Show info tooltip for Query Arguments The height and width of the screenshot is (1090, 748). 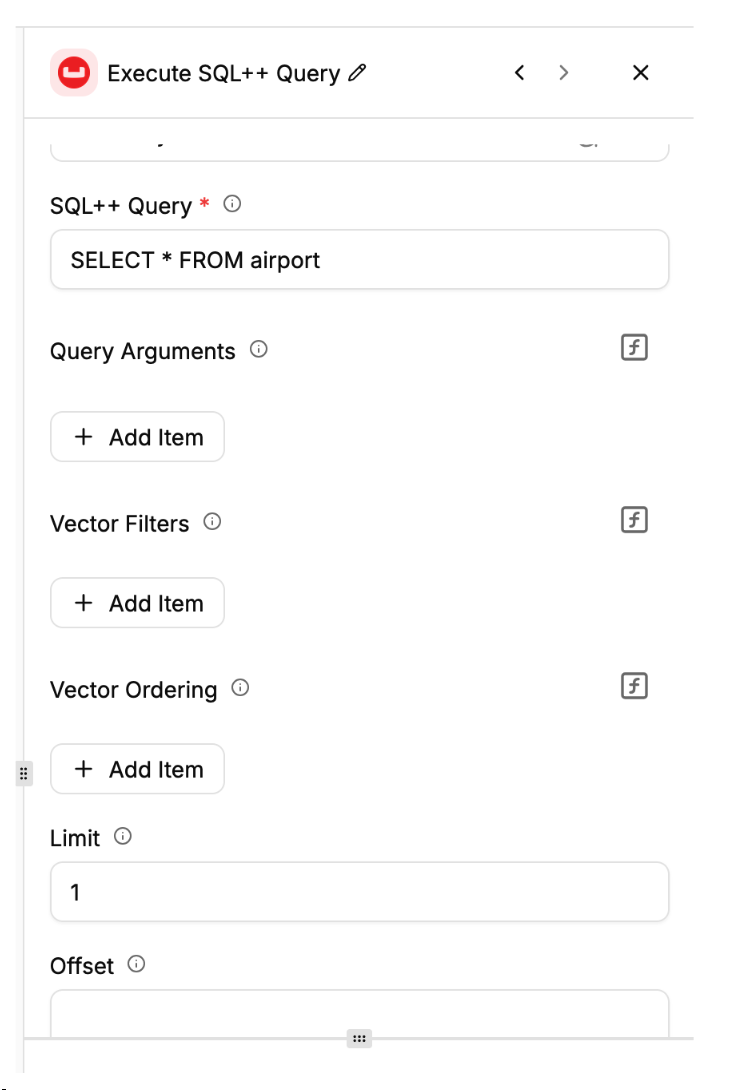pos(259,350)
